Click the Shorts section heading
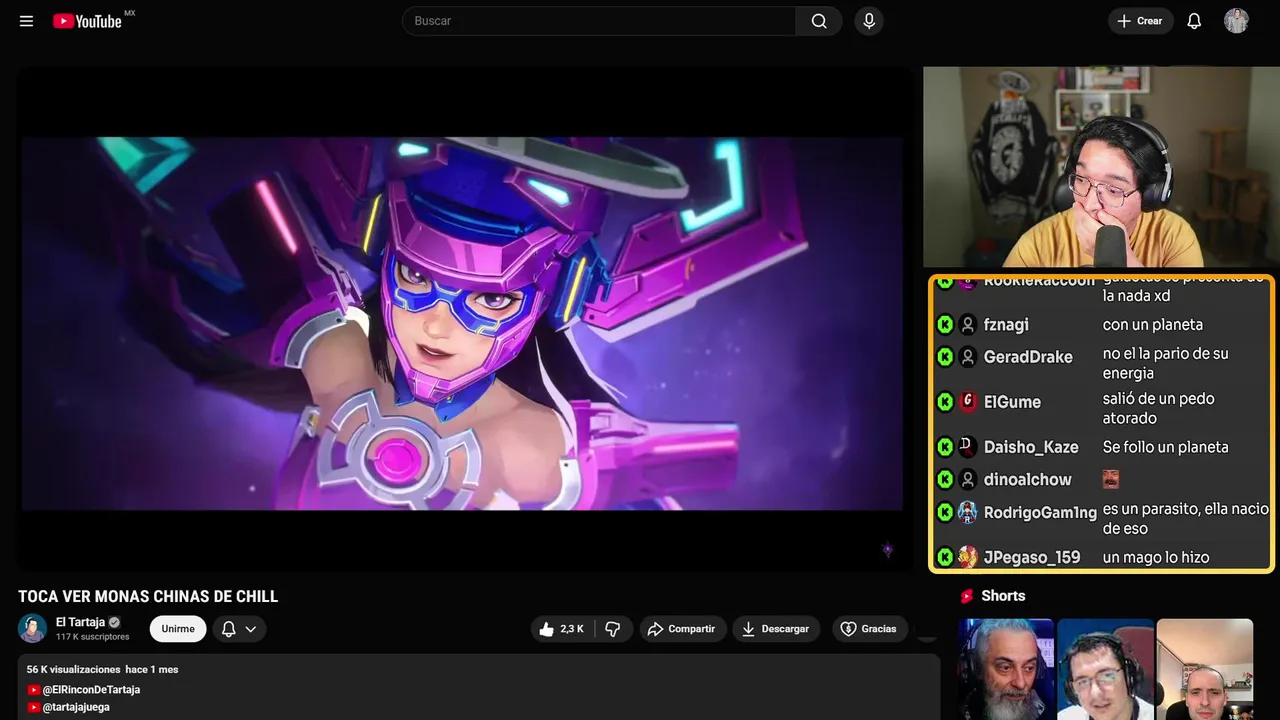The width and height of the screenshot is (1280, 720). pos(1003,596)
